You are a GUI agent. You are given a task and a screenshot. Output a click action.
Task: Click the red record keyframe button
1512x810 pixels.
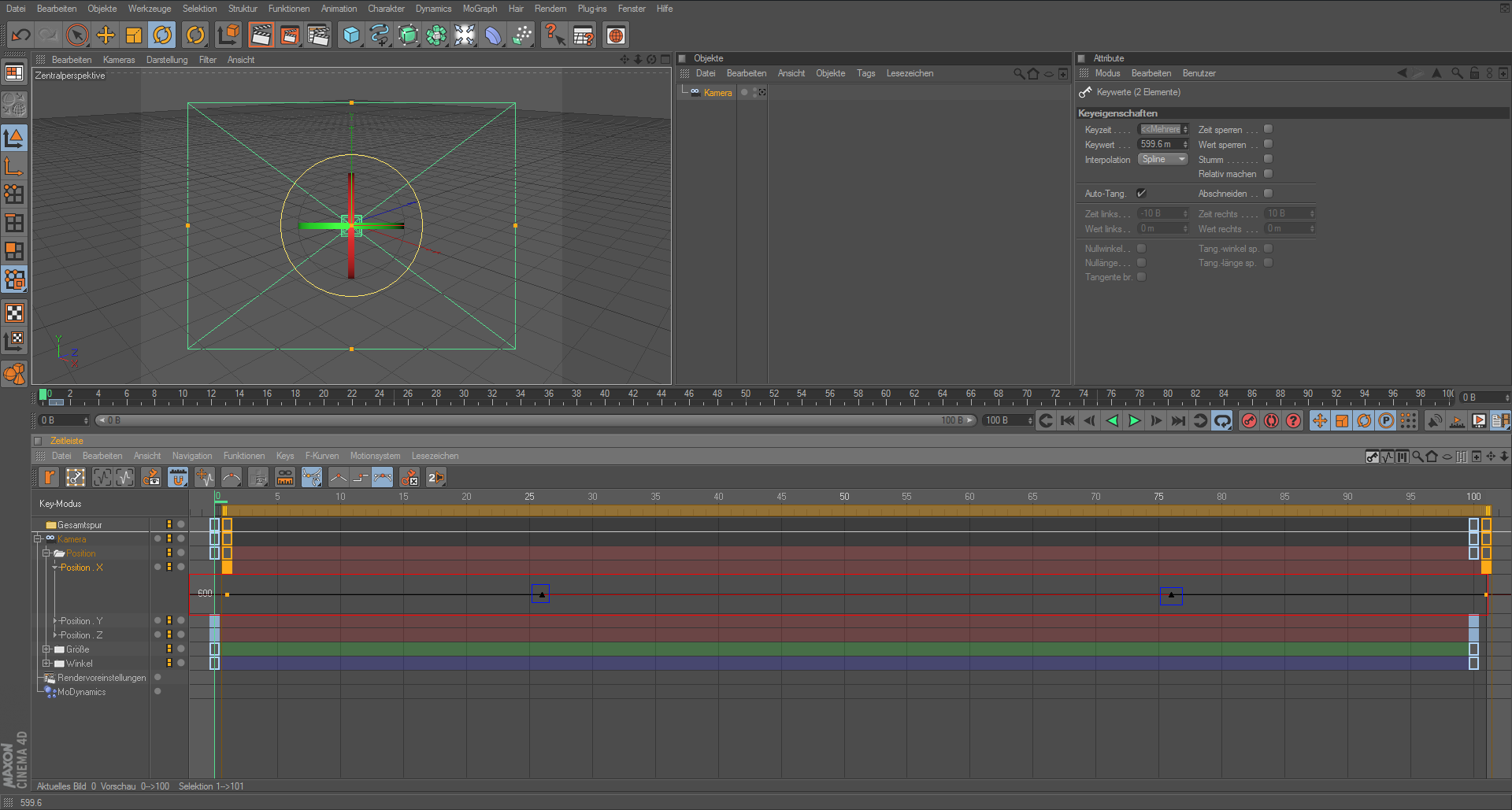tap(1249, 421)
